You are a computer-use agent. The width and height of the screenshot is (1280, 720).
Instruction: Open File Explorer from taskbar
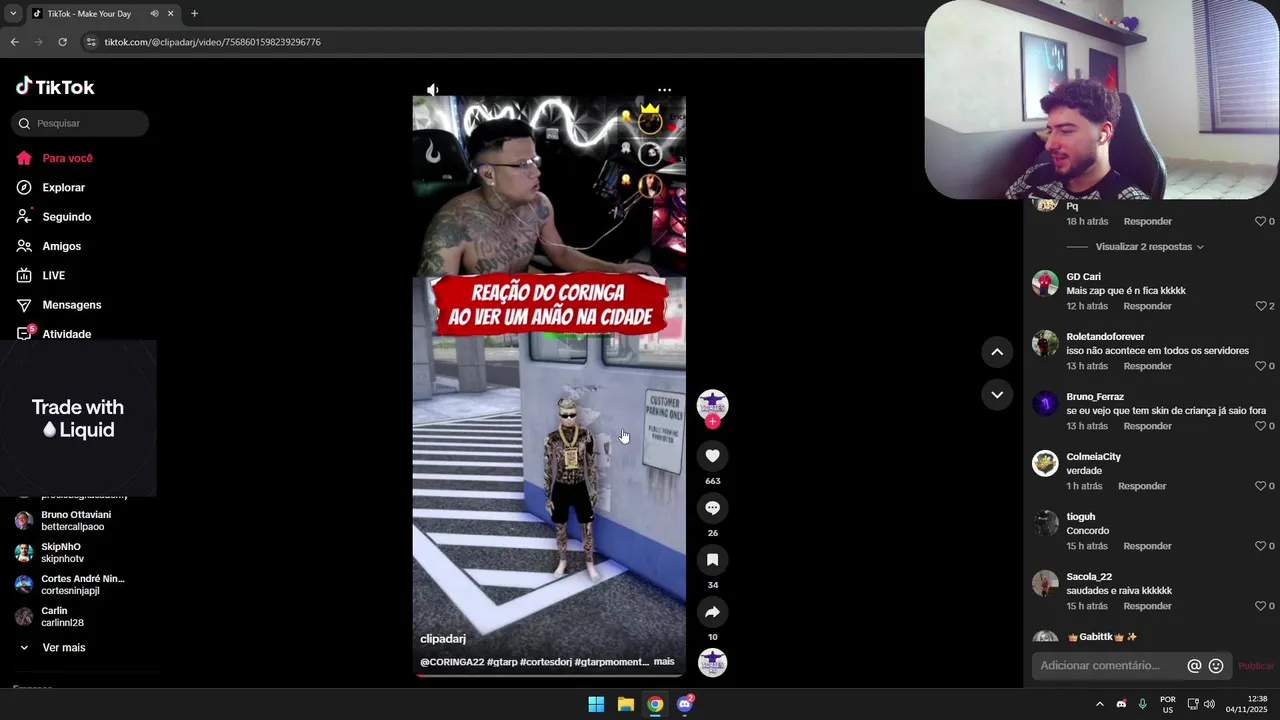[625, 704]
